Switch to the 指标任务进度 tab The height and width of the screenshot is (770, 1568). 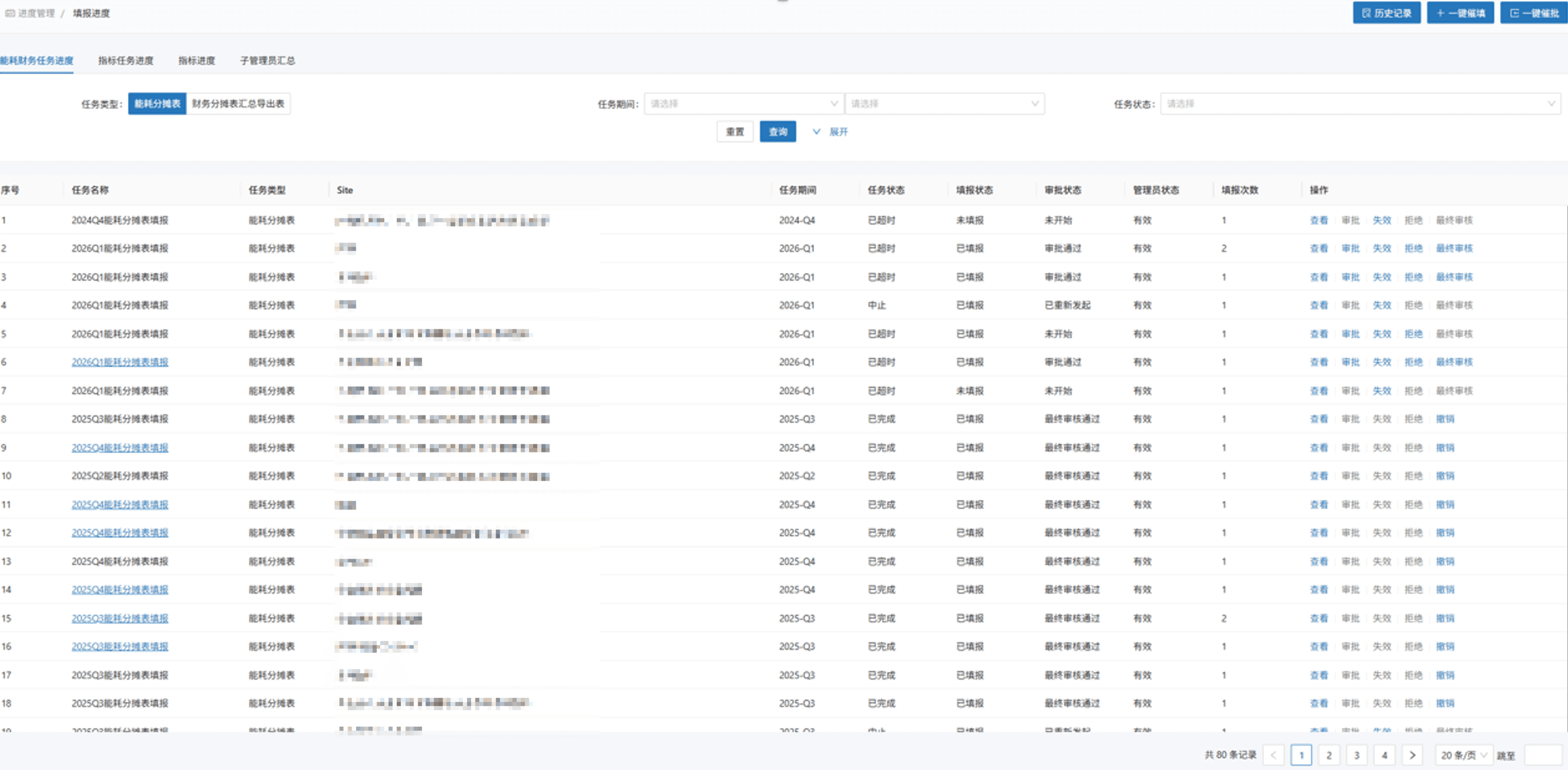[126, 60]
